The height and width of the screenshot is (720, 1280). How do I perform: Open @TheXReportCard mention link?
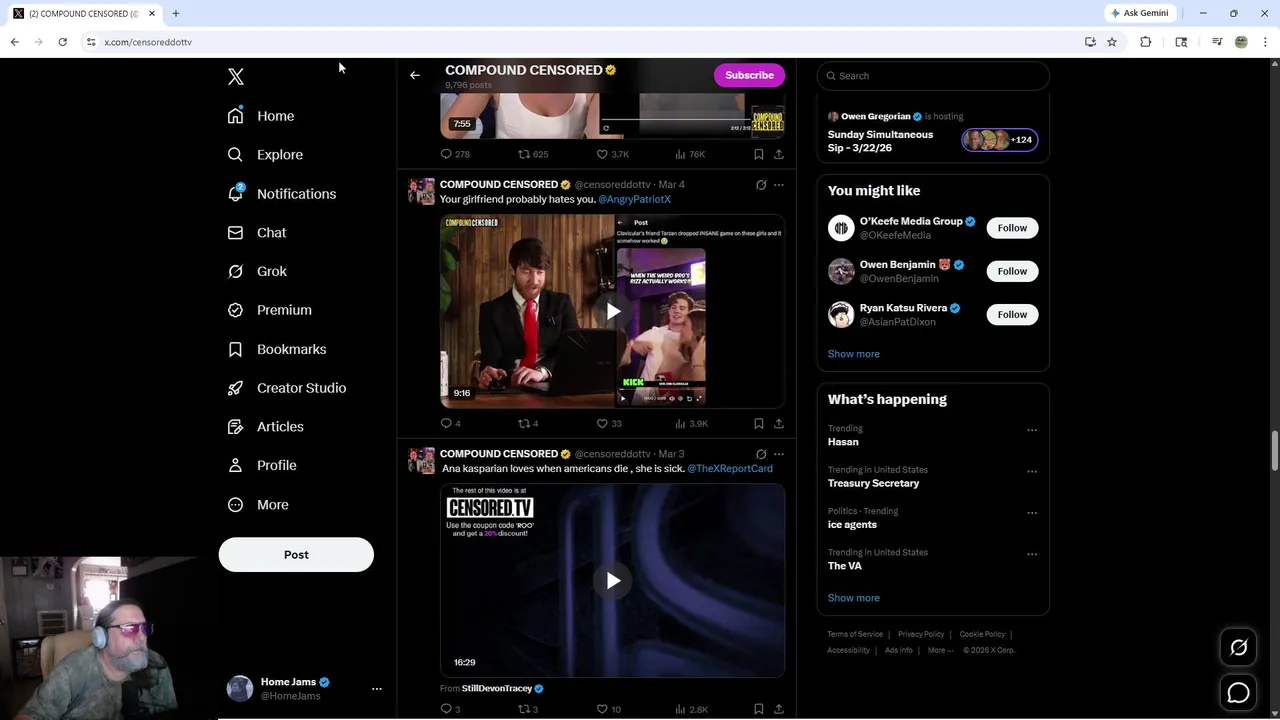coord(730,468)
